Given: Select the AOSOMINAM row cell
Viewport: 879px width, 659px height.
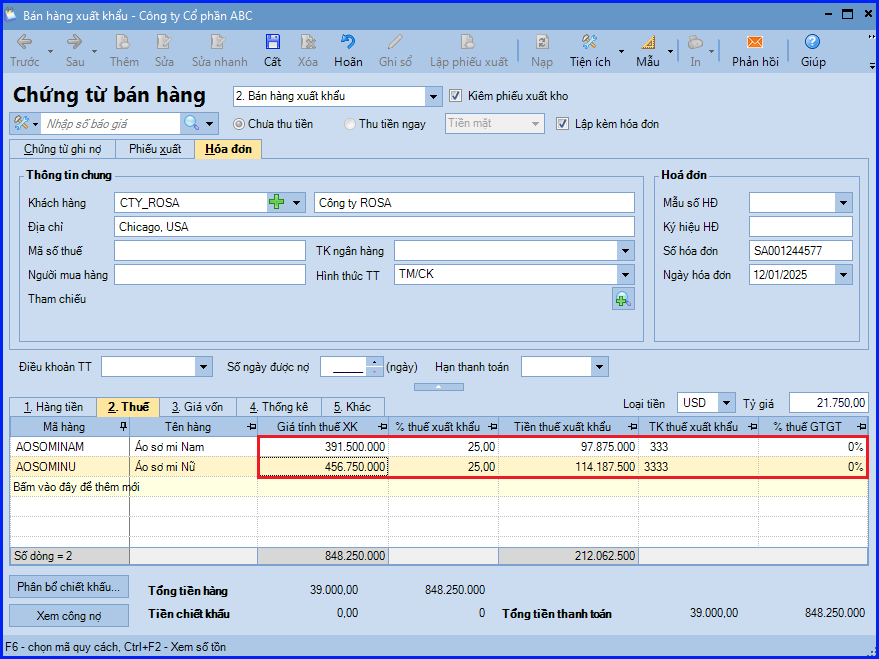Looking at the screenshot, I should [x=70, y=447].
